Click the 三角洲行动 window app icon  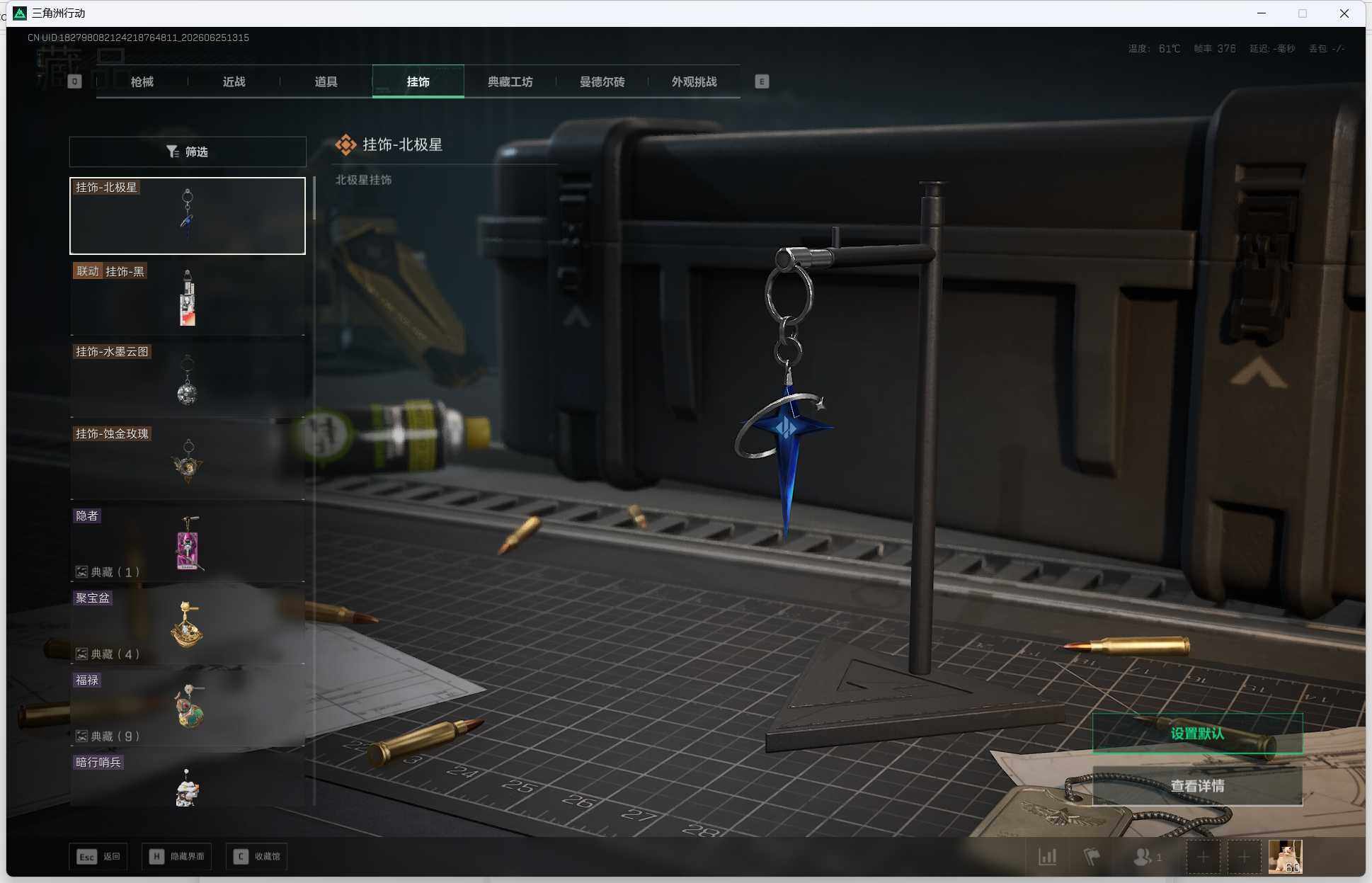point(20,13)
